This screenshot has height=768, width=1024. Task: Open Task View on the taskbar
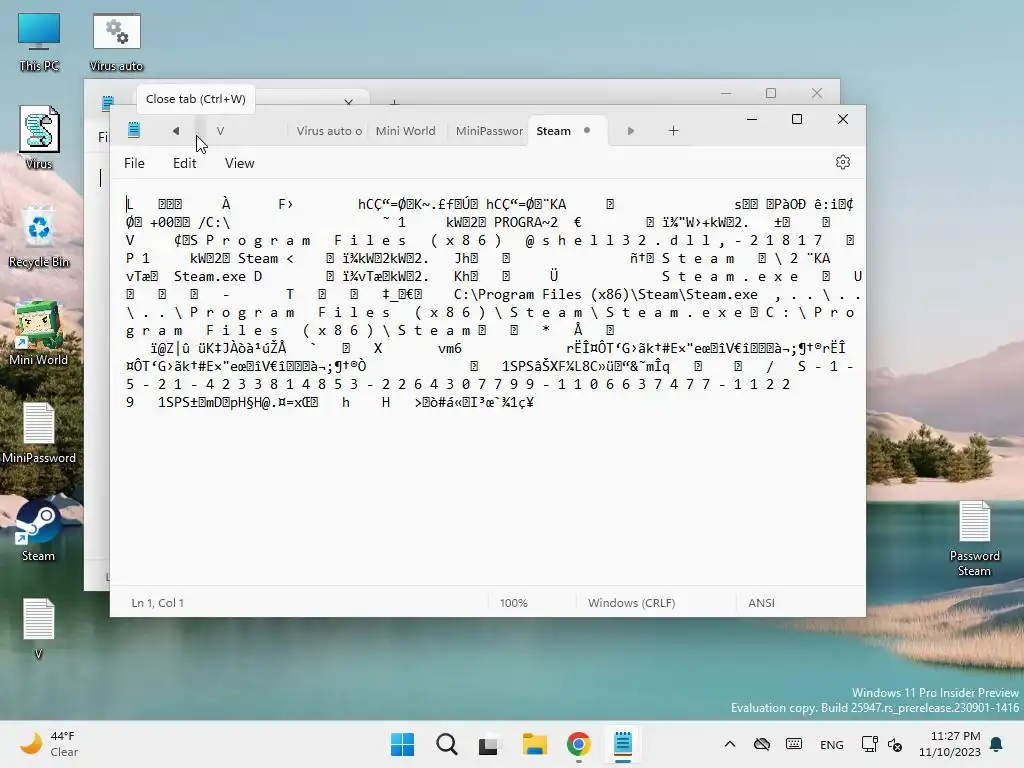(x=489, y=744)
